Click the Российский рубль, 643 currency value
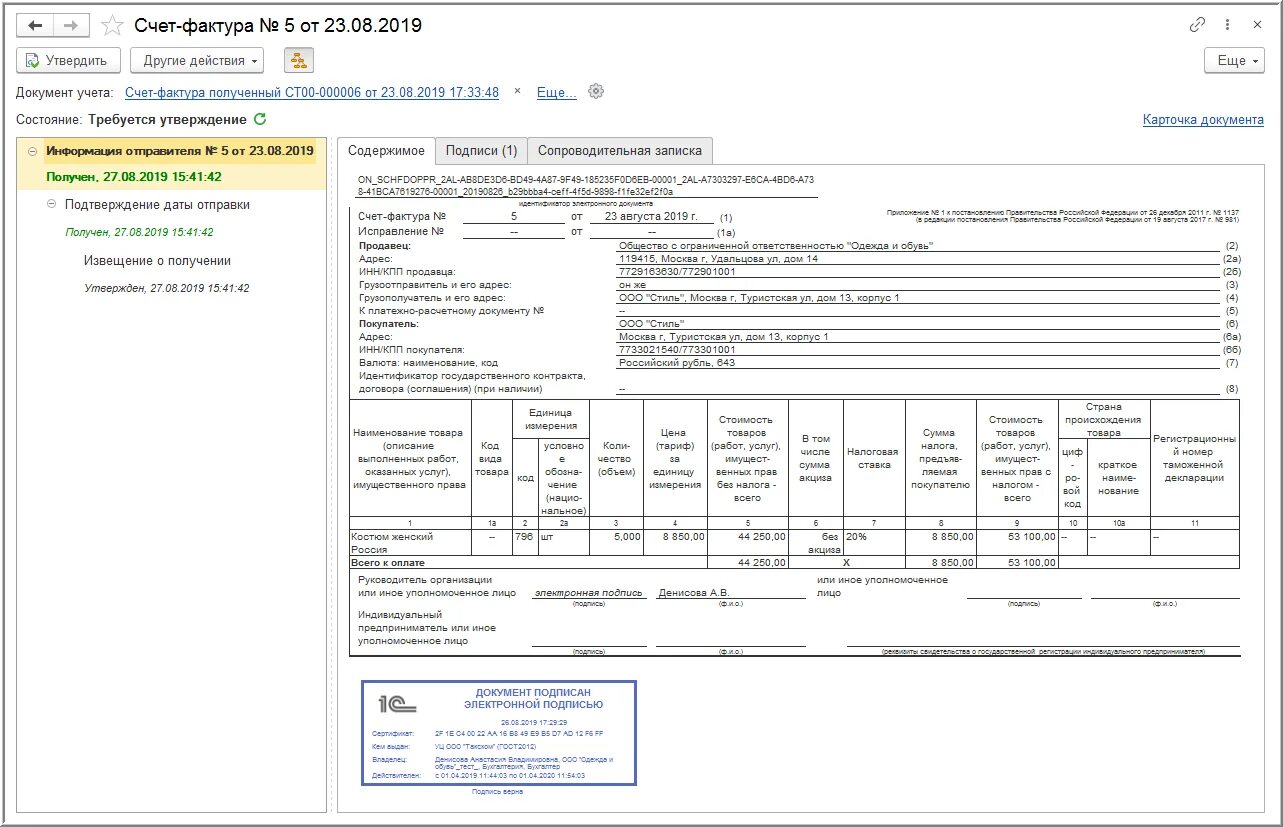This screenshot has height=827, width=1283. tap(677, 363)
